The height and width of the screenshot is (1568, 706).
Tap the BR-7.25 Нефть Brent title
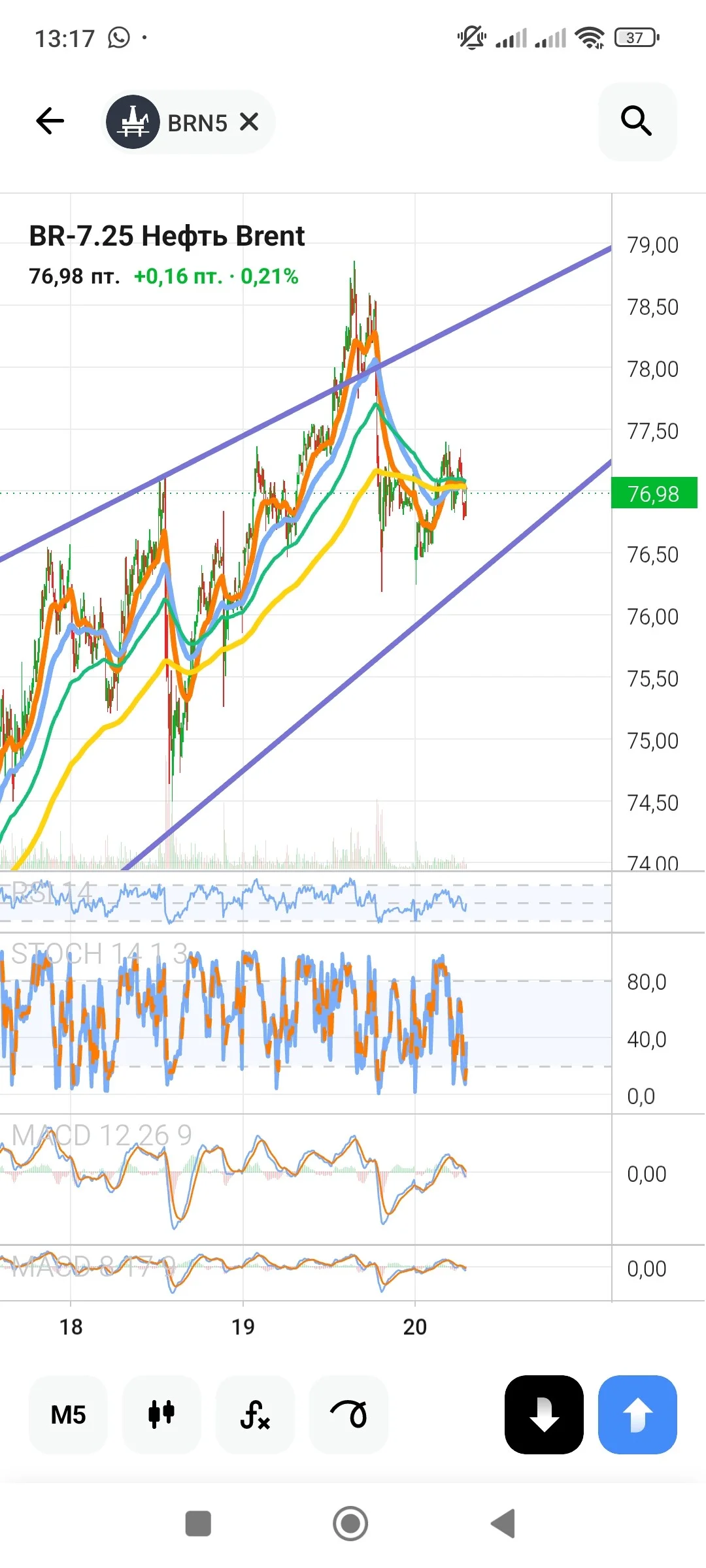[167, 236]
